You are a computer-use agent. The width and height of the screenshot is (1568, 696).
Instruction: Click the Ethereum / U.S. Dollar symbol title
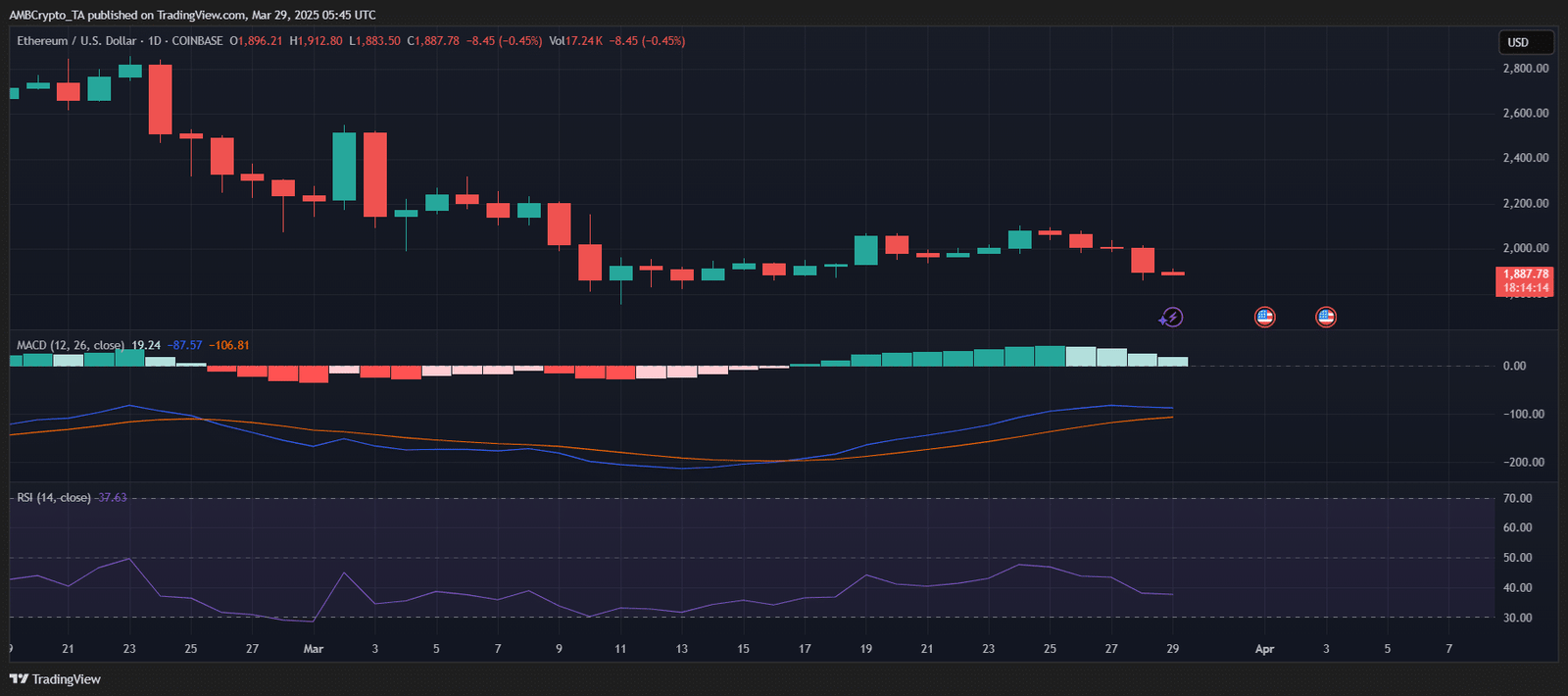(76, 41)
